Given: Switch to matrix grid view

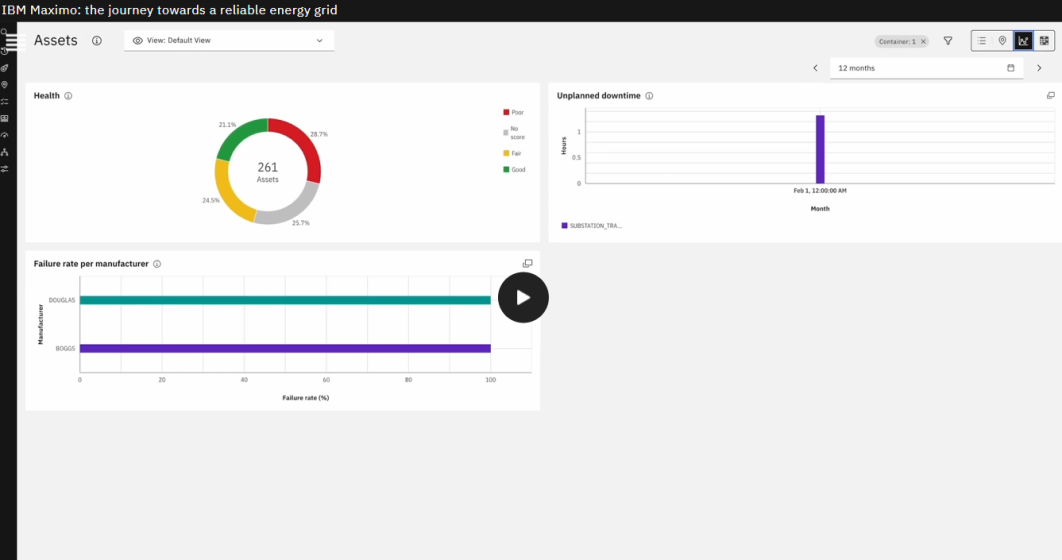Looking at the screenshot, I should (1044, 41).
